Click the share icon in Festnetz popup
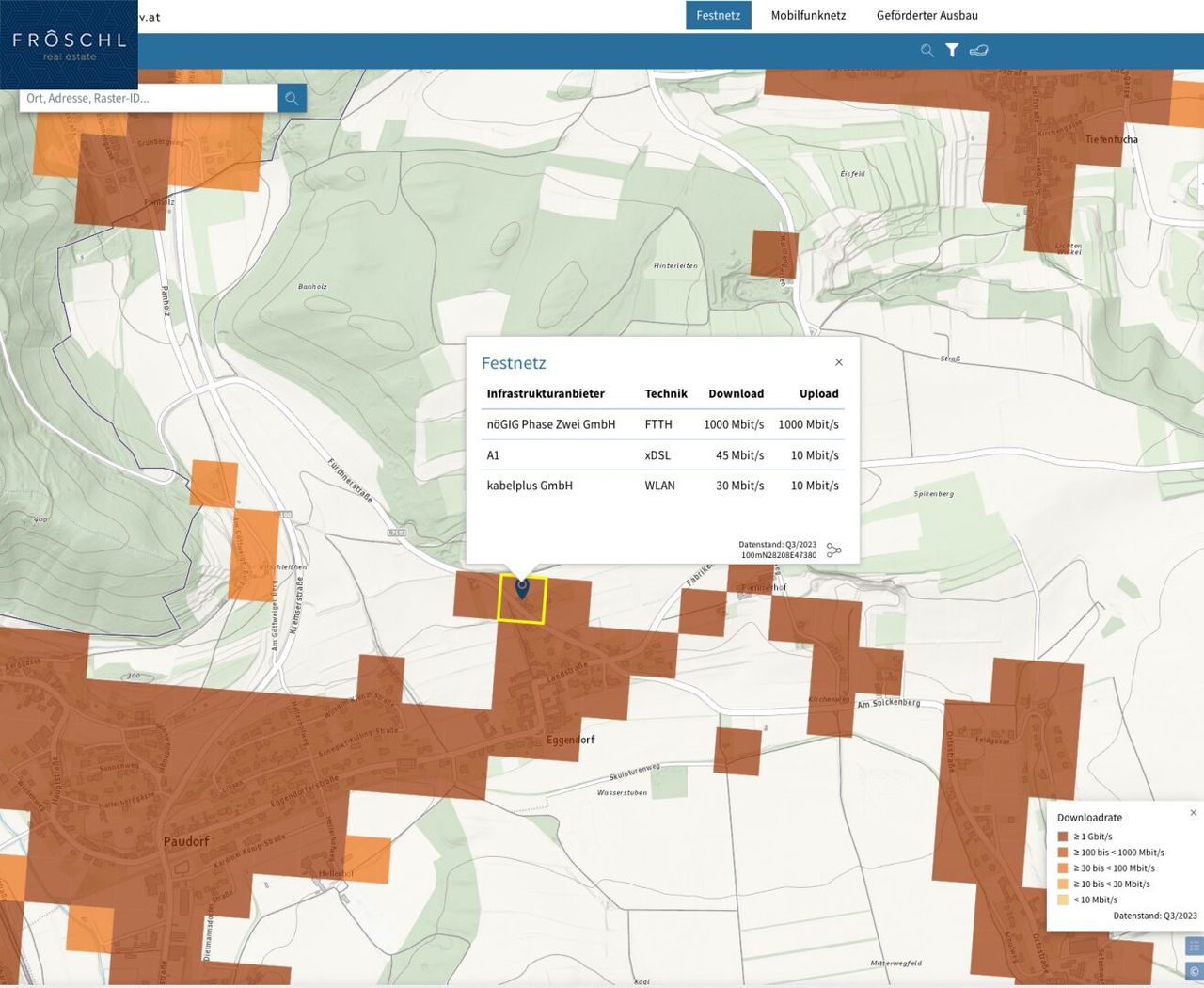 [x=833, y=550]
